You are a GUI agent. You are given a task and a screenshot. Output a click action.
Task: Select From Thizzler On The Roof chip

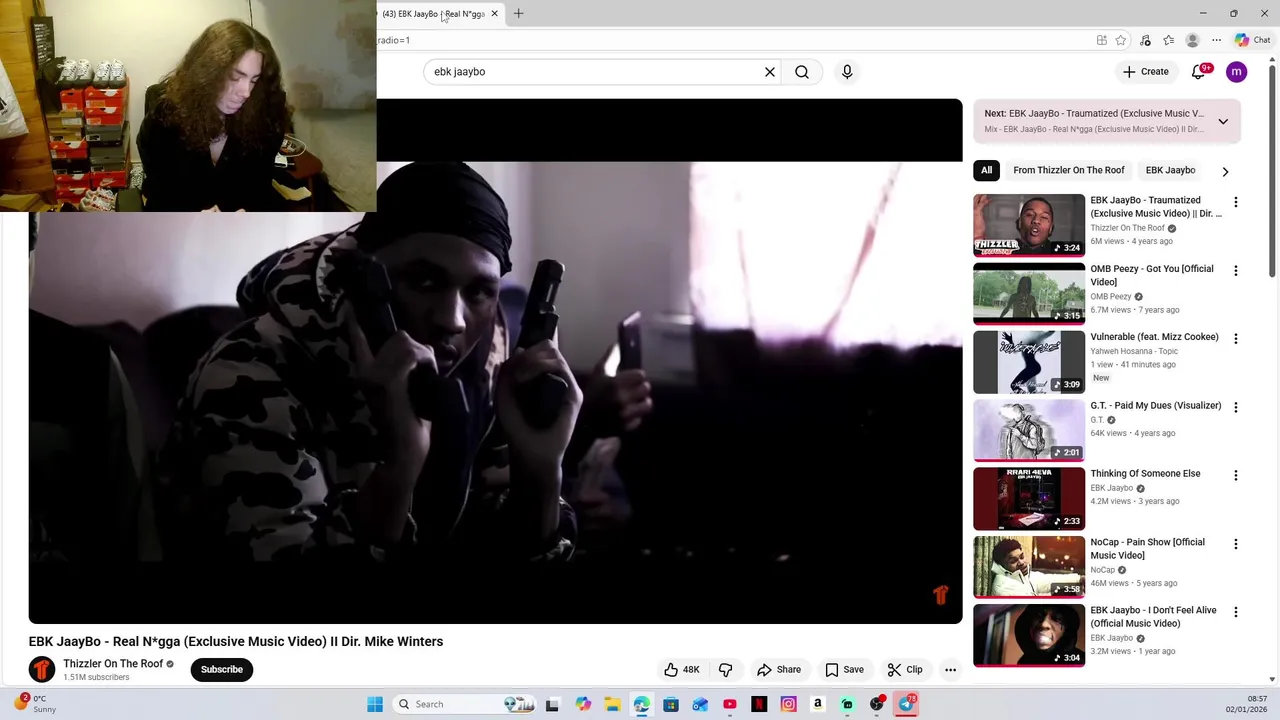click(1068, 170)
